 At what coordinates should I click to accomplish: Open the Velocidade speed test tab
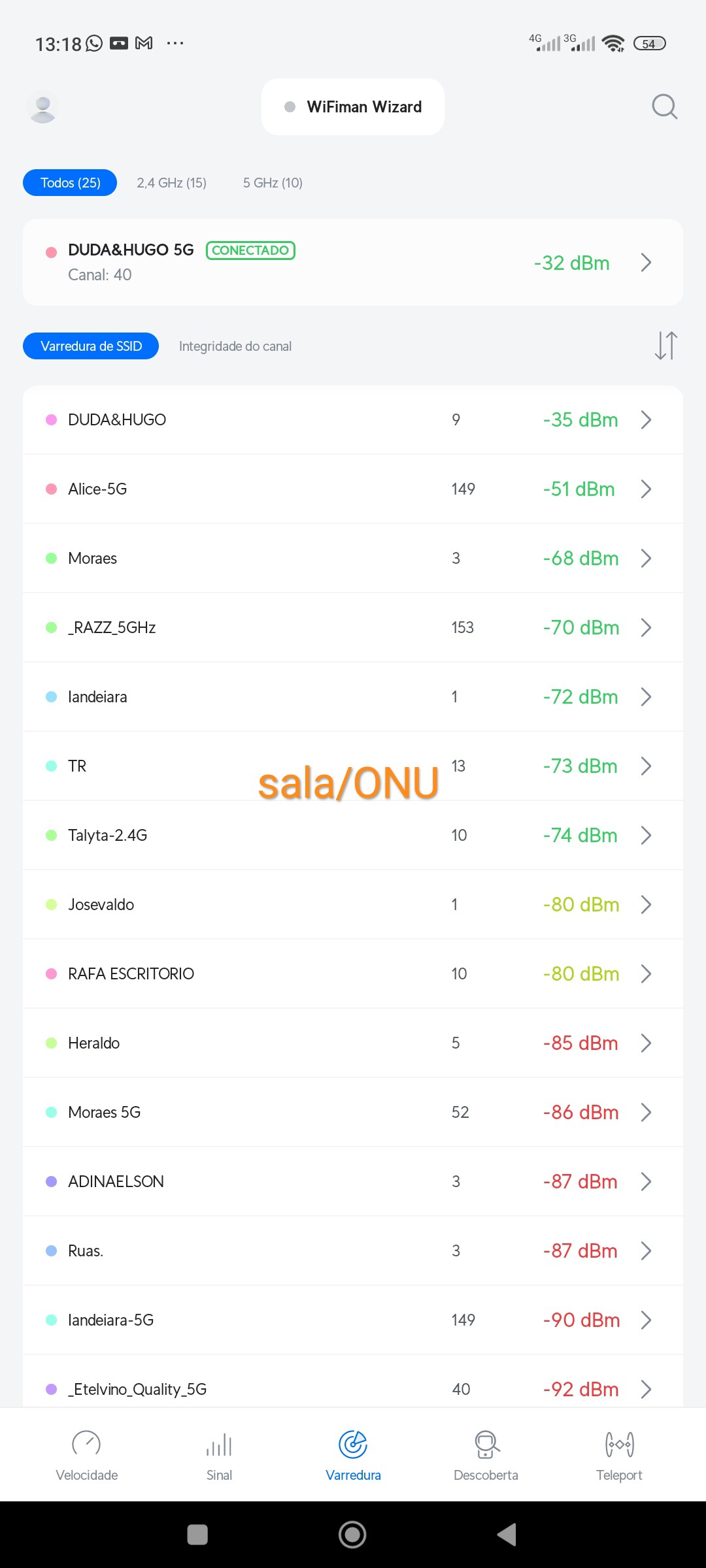[x=87, y=1456]
